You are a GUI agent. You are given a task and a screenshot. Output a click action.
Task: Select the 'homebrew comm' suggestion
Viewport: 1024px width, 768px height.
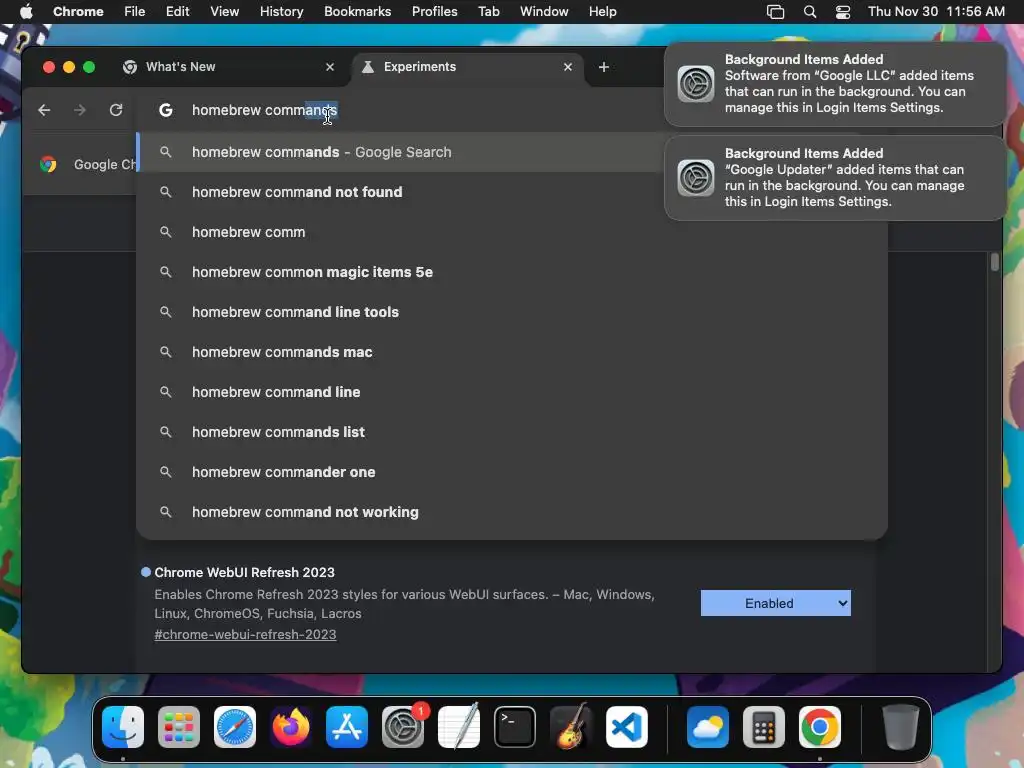tap(511, 232)
